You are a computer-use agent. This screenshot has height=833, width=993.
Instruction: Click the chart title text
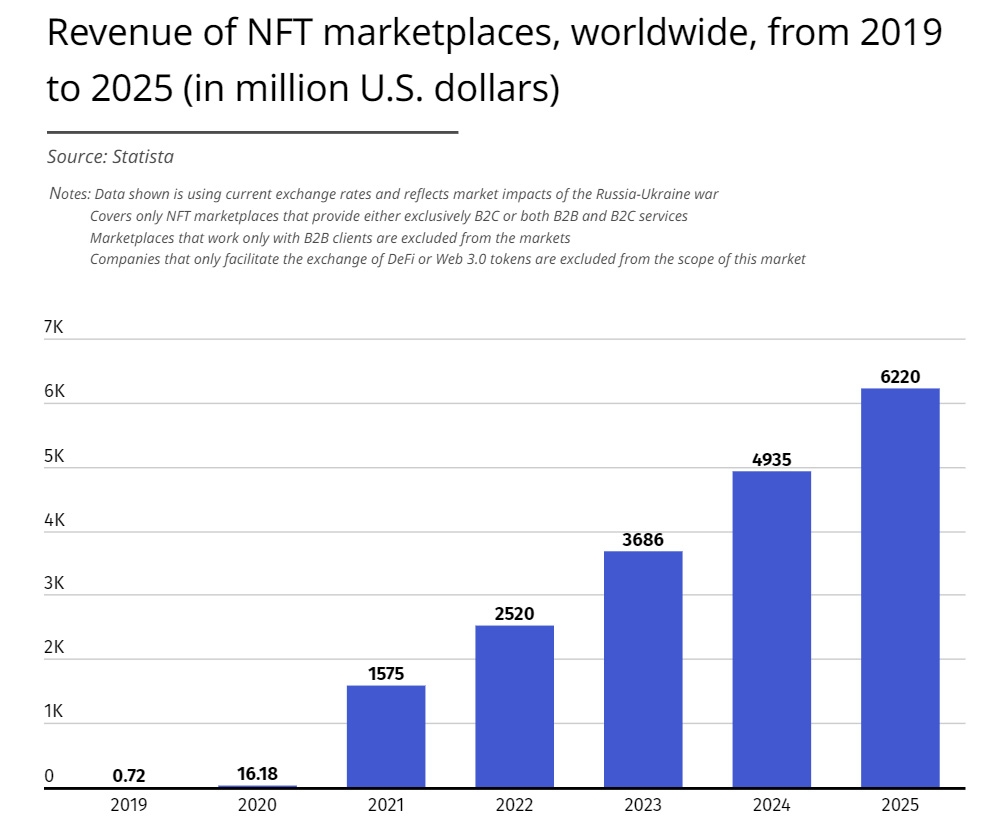(494, 61)
